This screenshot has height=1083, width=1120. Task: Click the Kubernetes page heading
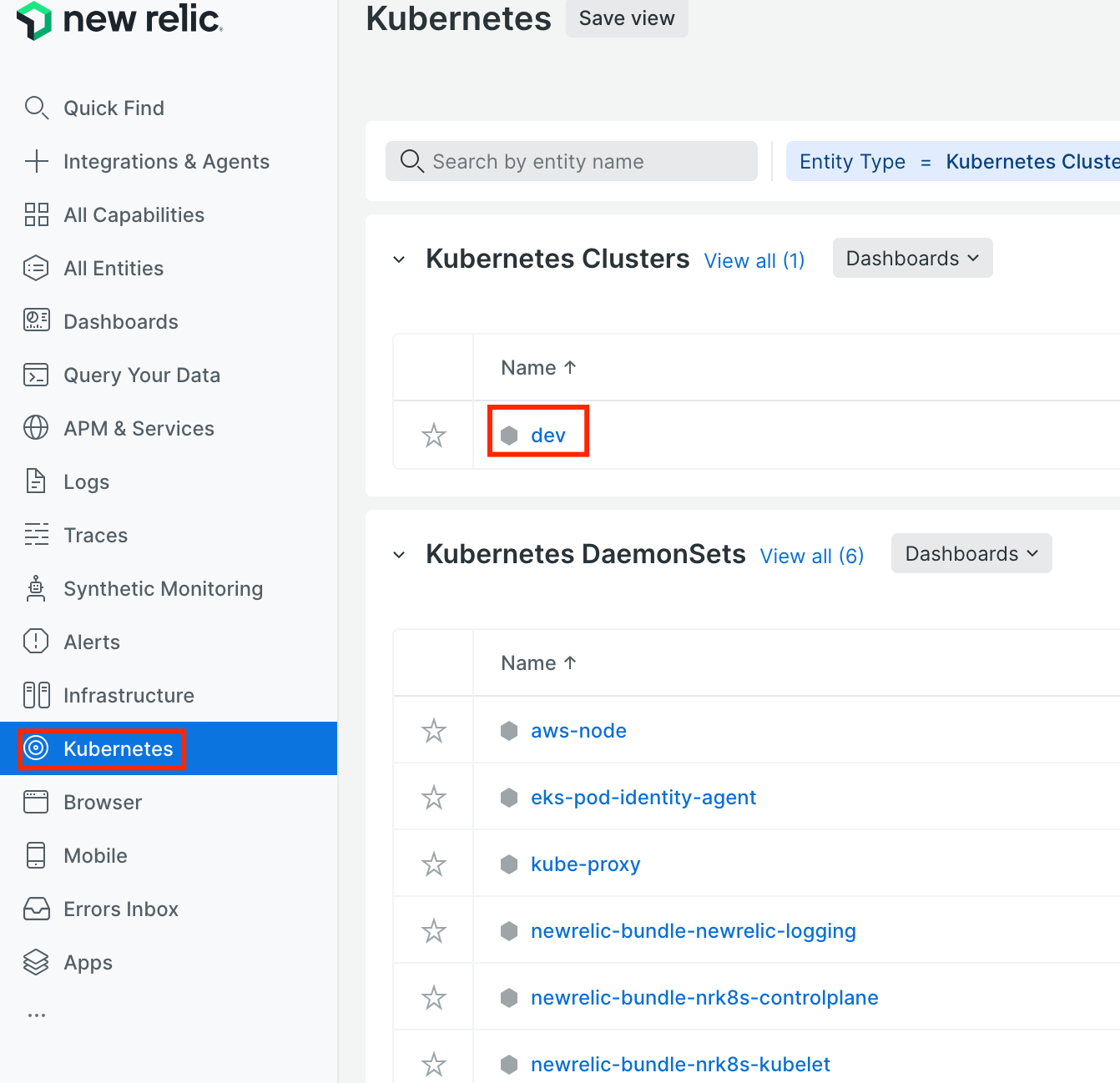(458, 18)
